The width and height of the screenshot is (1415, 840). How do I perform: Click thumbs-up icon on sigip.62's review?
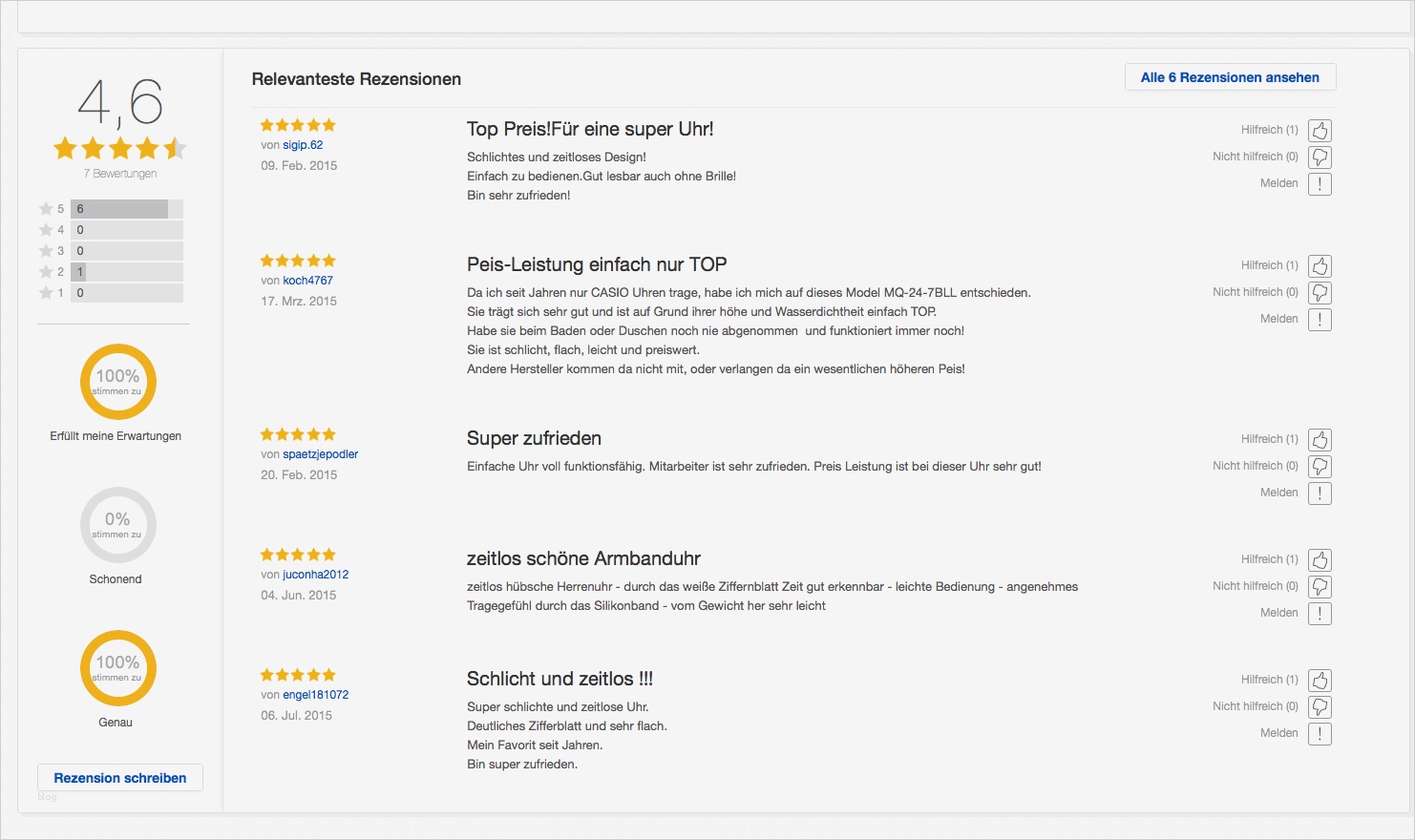pos(1320,131)
